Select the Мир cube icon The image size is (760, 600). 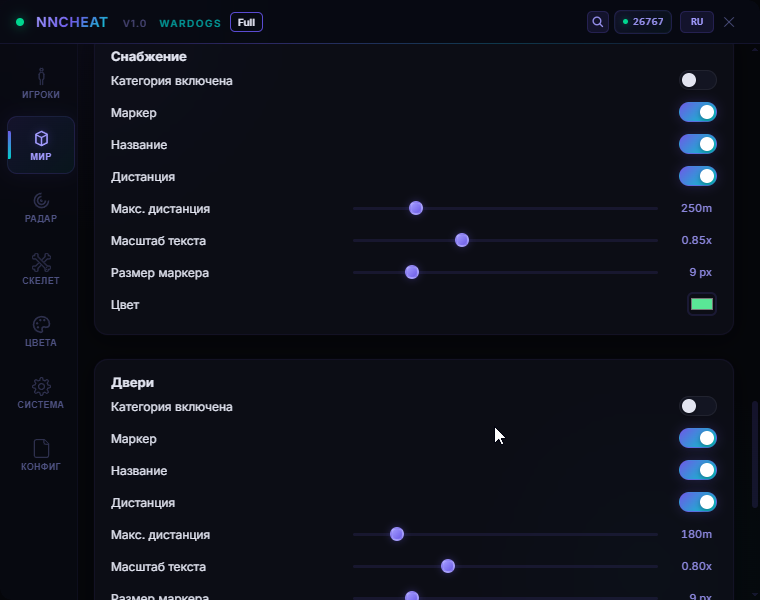tap(41, 139)
